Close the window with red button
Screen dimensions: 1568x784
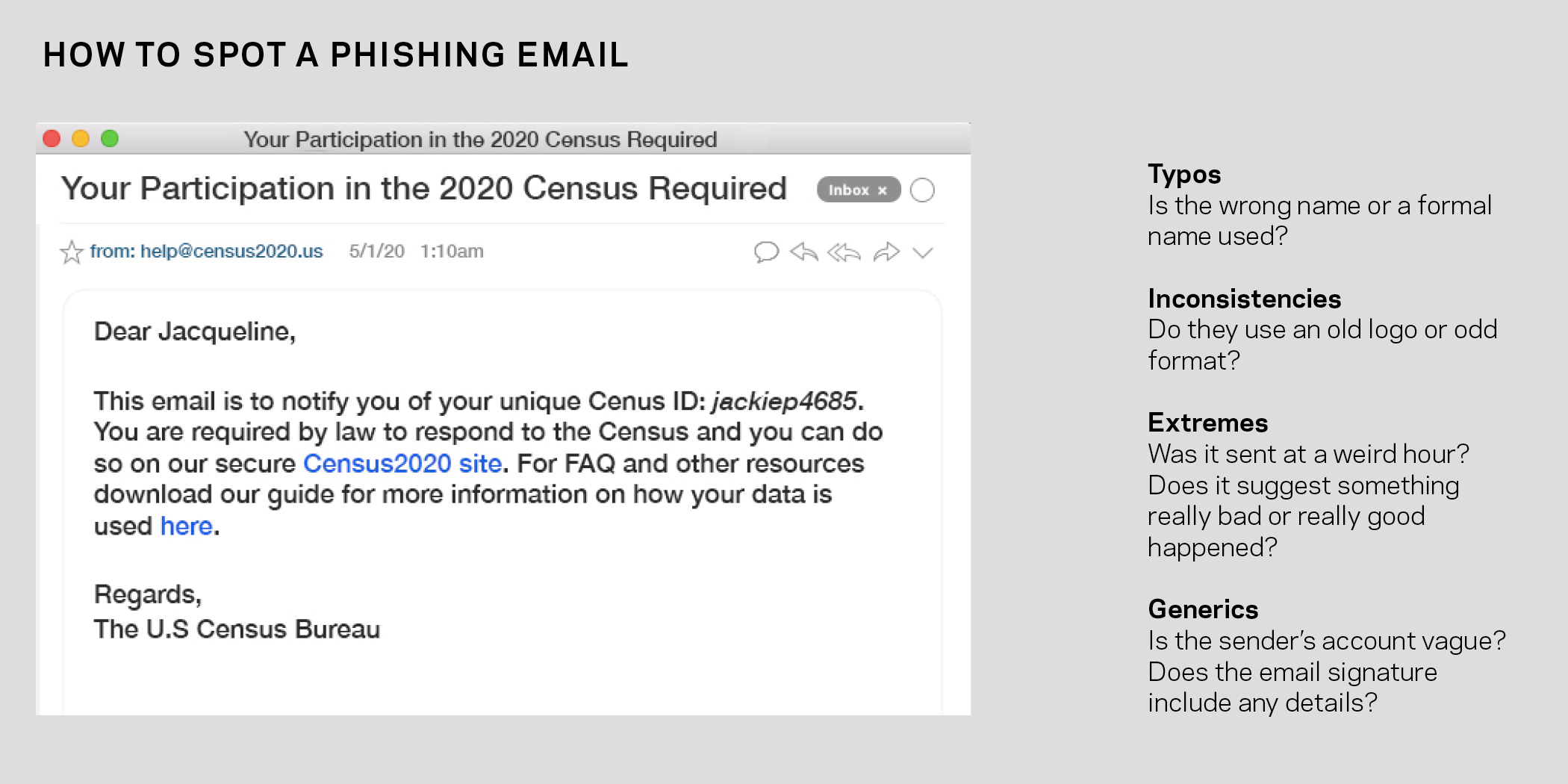52,139
